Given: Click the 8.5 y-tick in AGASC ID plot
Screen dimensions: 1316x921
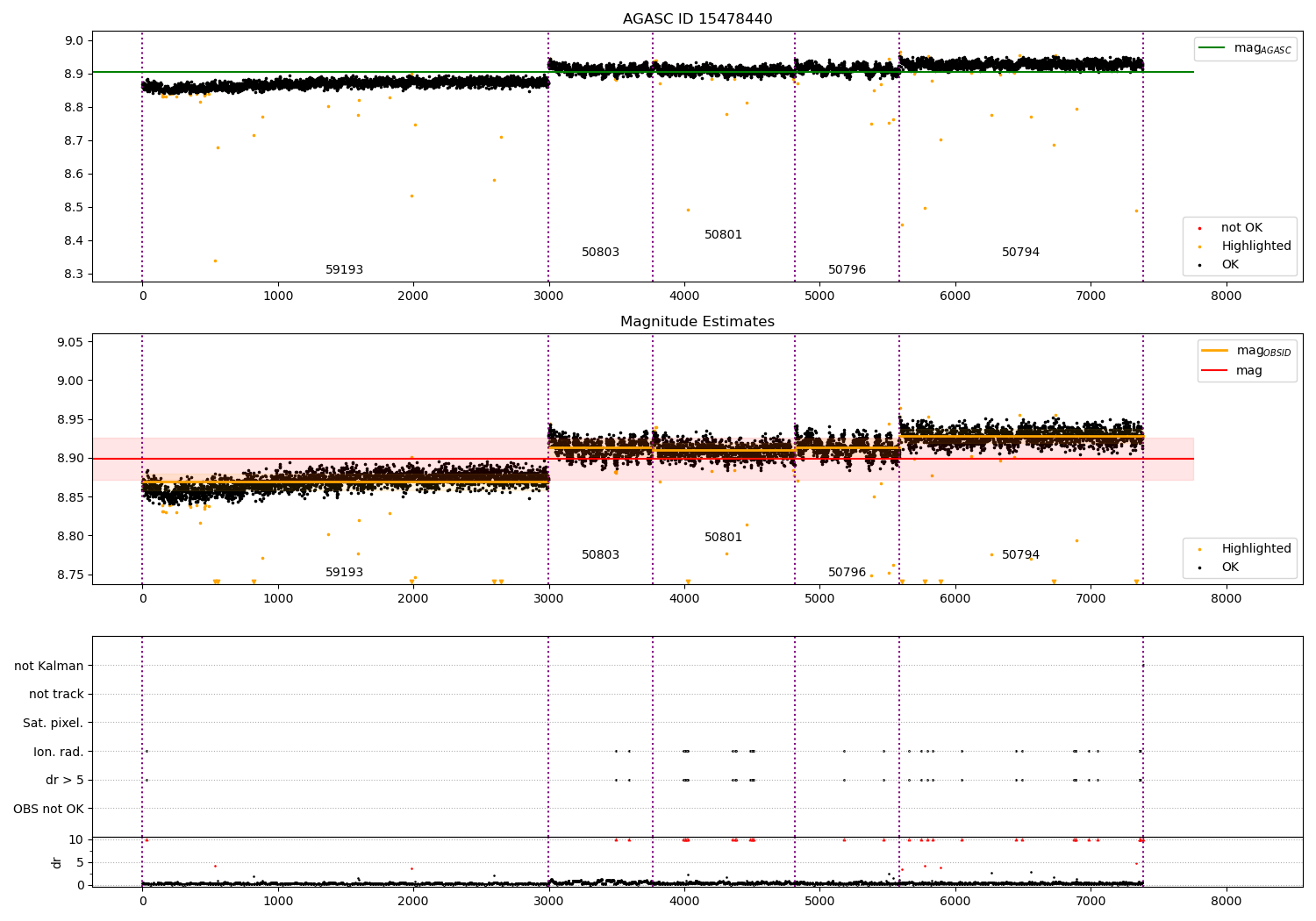Looking at the screenshot, I should coord(74,207).
